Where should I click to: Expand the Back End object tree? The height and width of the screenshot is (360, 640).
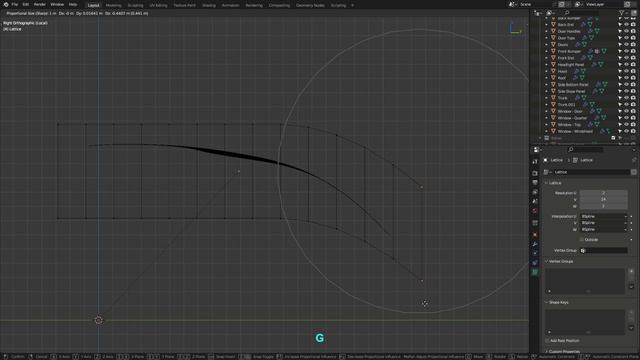547,24
